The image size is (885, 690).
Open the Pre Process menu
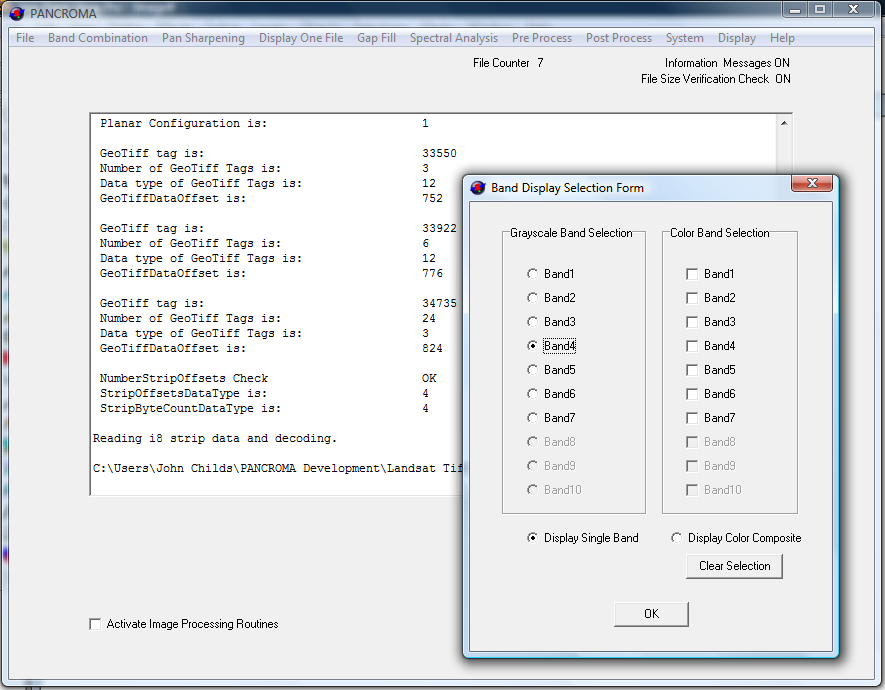point(542,38)
